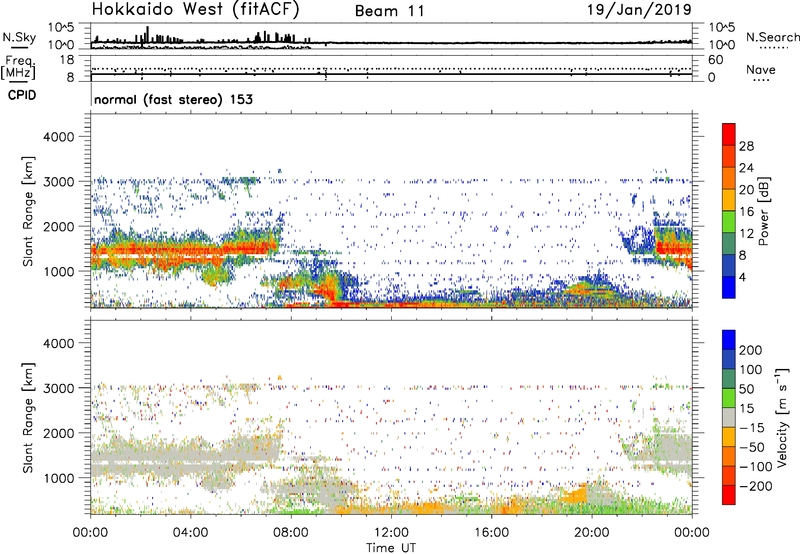The height and width of the screenshot is (554, 800).
Task: Click the Slant Range label of power panel
Action: 28,211
